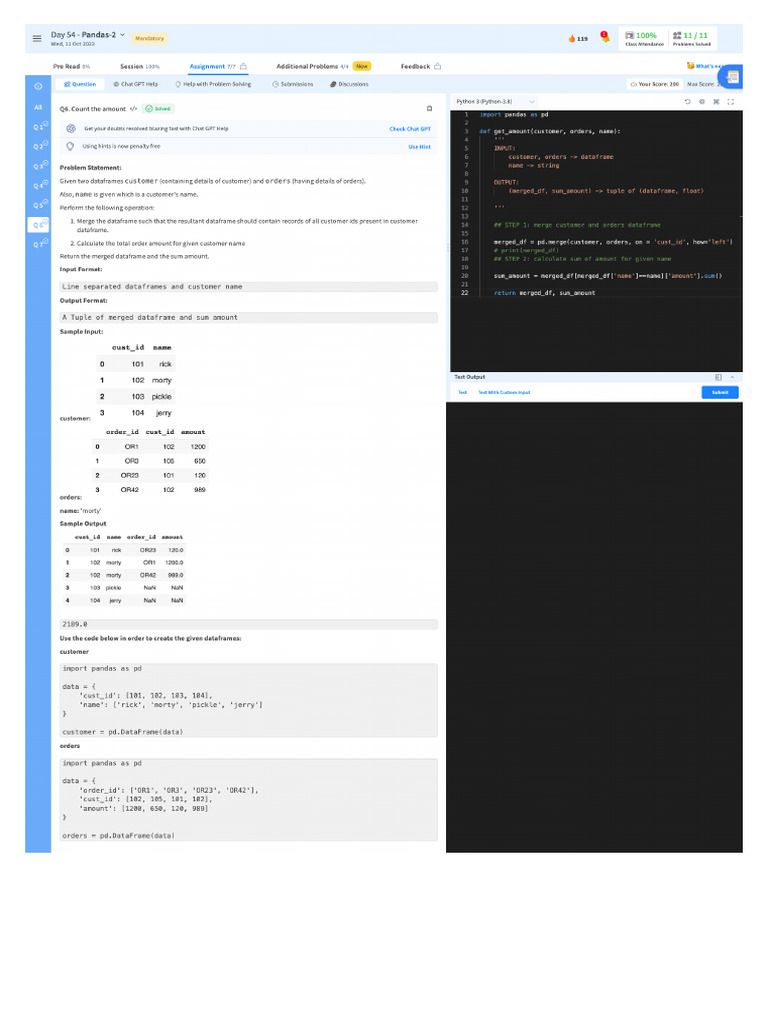Reset the code editor
Screen dimensions: 768x1024
click(x=687, y=101)
